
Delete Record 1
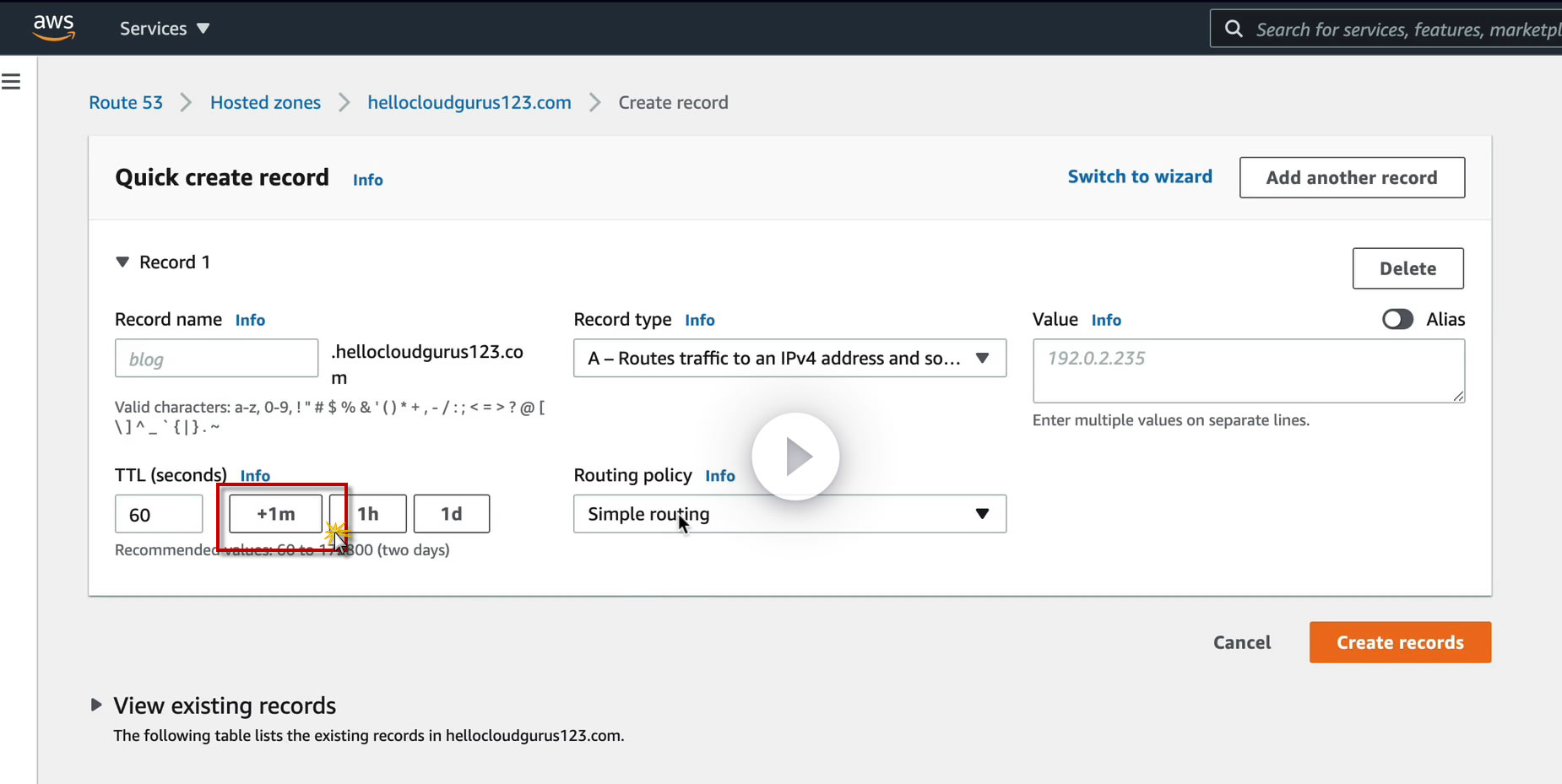(1407, 268)
